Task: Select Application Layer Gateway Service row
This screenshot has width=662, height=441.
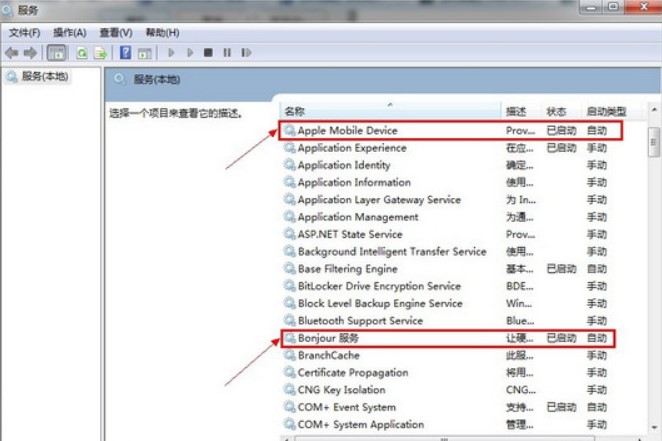Action: 450,200
